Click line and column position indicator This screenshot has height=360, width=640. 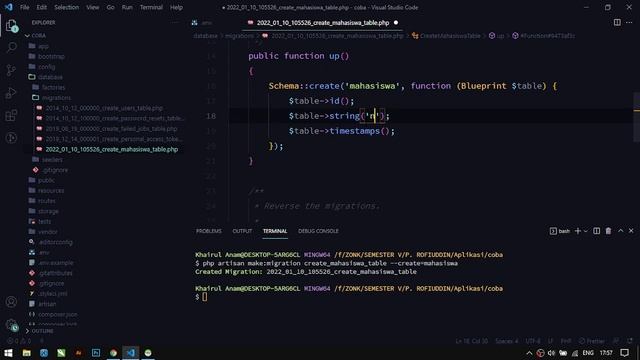tap(471, 341)
